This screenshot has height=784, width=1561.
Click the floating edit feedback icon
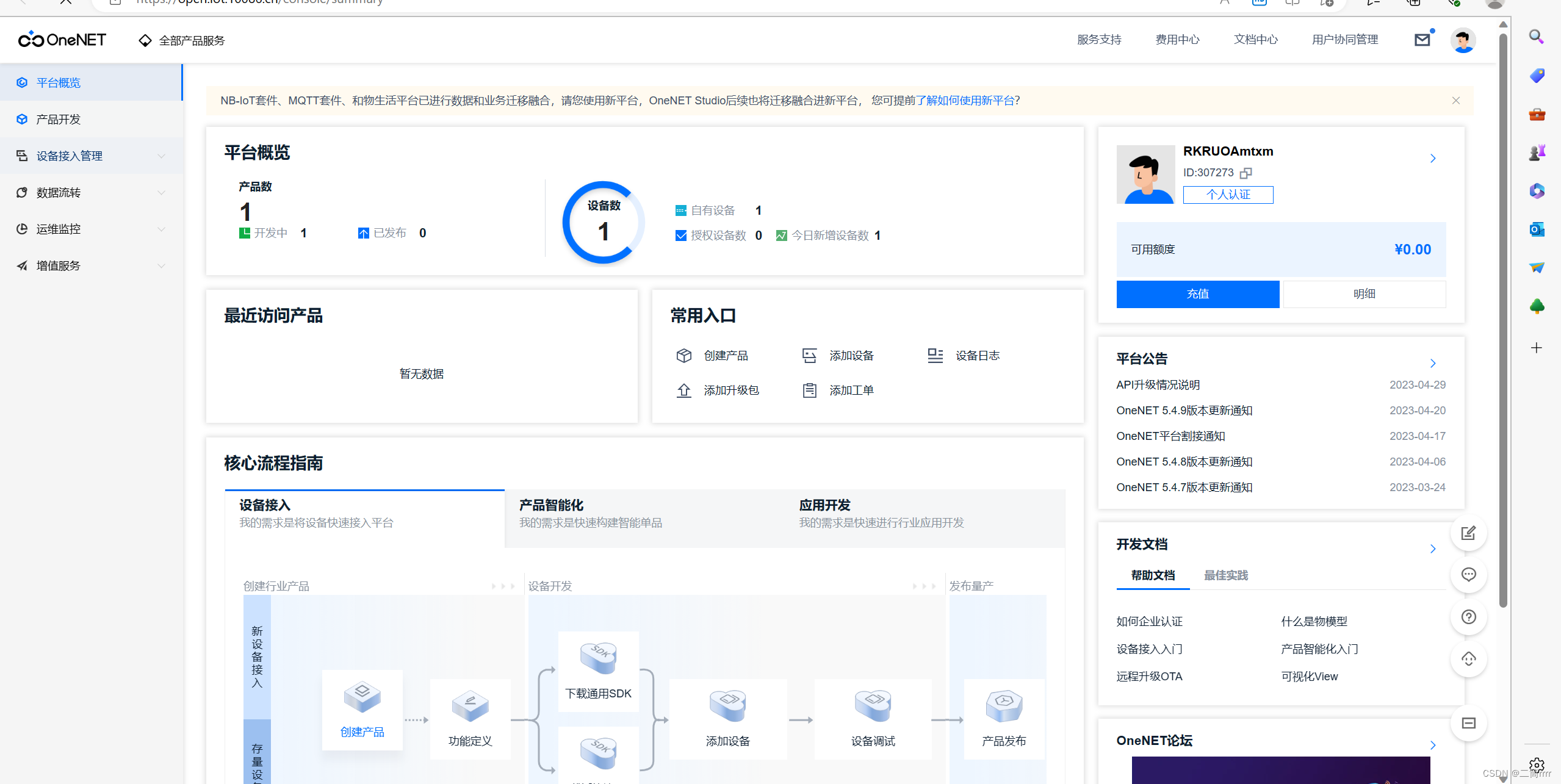pos(1468,533)
